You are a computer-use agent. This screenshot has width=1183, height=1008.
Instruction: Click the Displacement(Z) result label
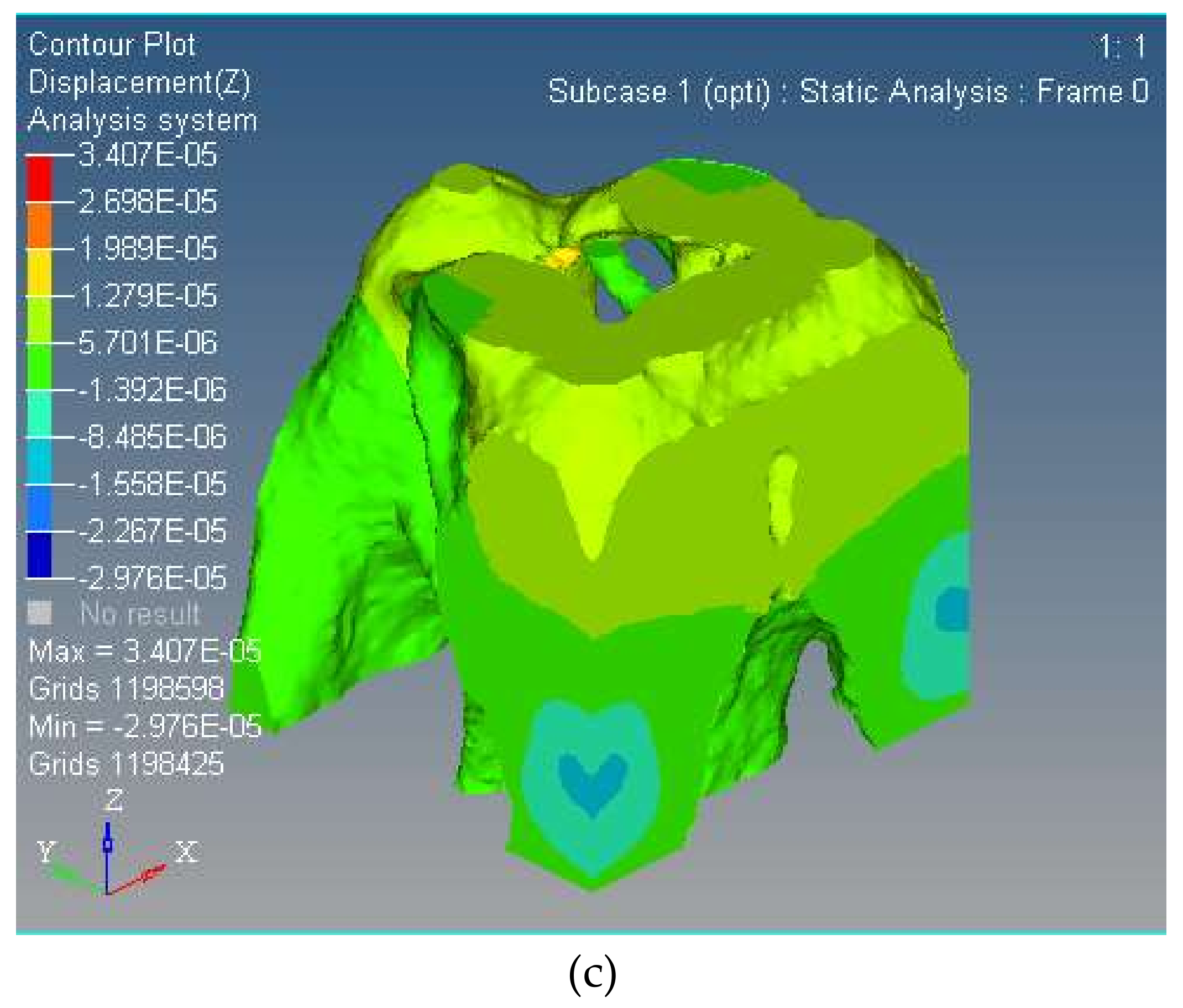(139, 83)
